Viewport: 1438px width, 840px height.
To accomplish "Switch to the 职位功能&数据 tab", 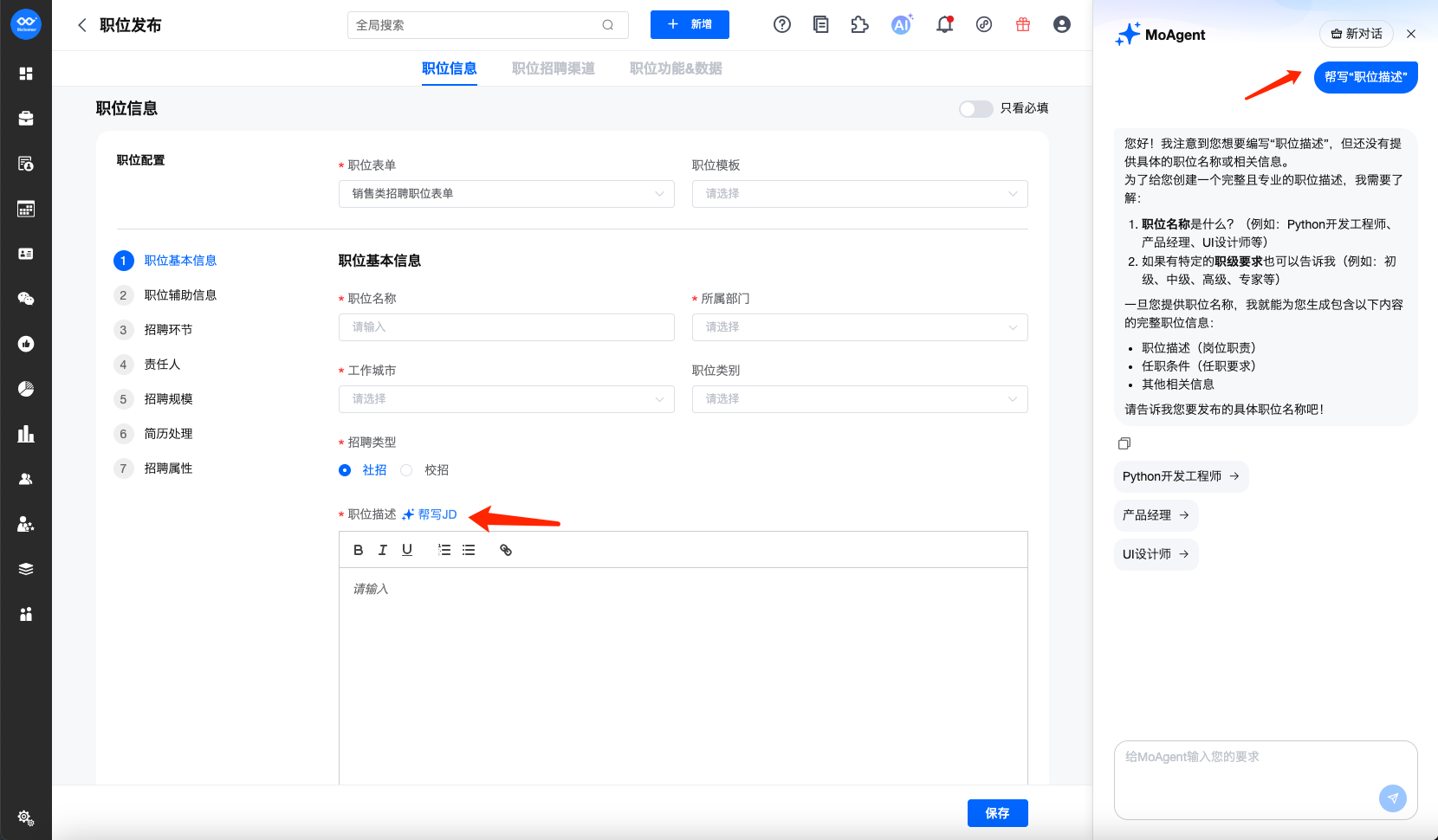I will pyautogui.click(x=676, y=68).
